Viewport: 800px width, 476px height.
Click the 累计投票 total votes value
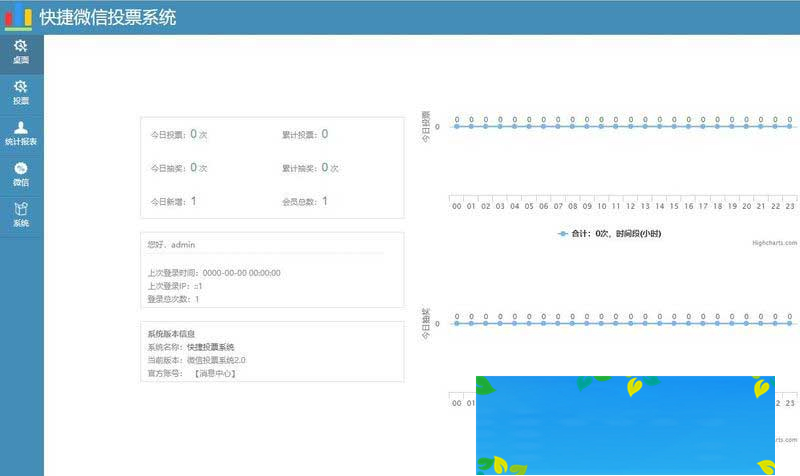pos(324,133)
